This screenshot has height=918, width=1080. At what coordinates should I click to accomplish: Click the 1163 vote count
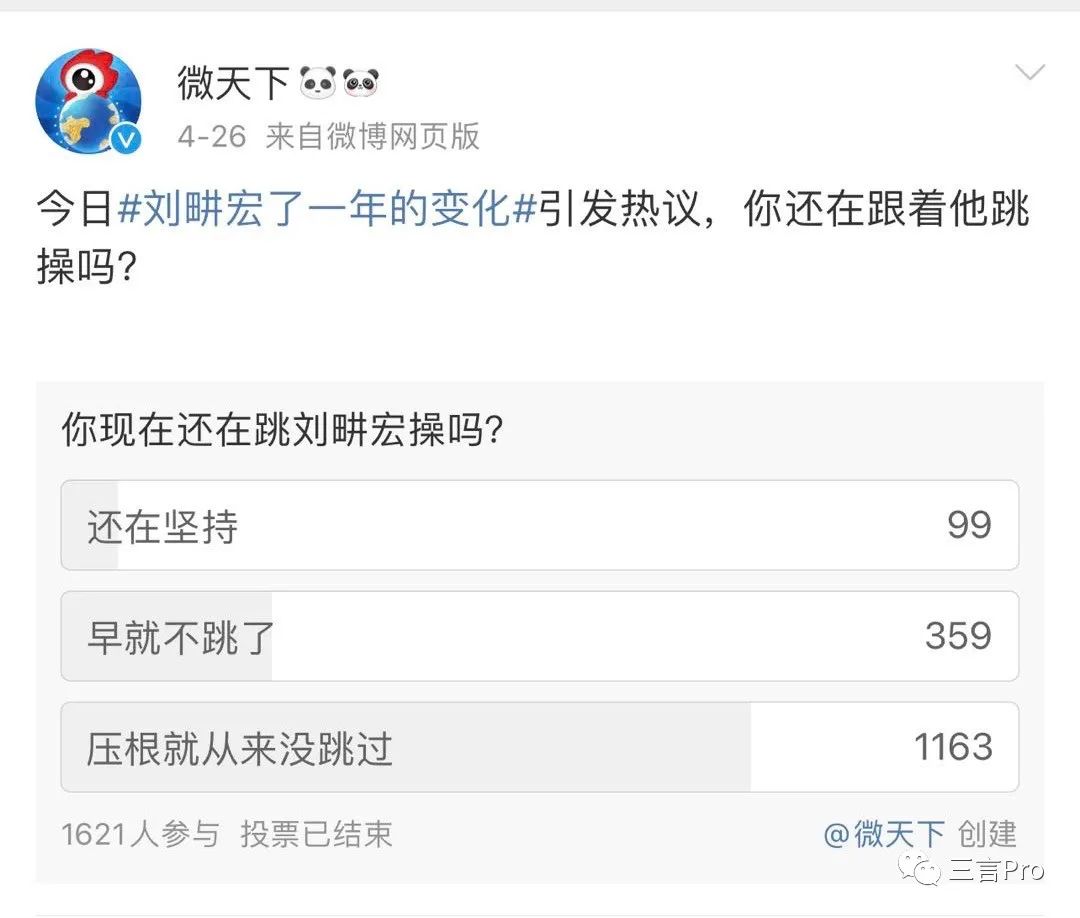pyautogui.click(x=952, y=748)
